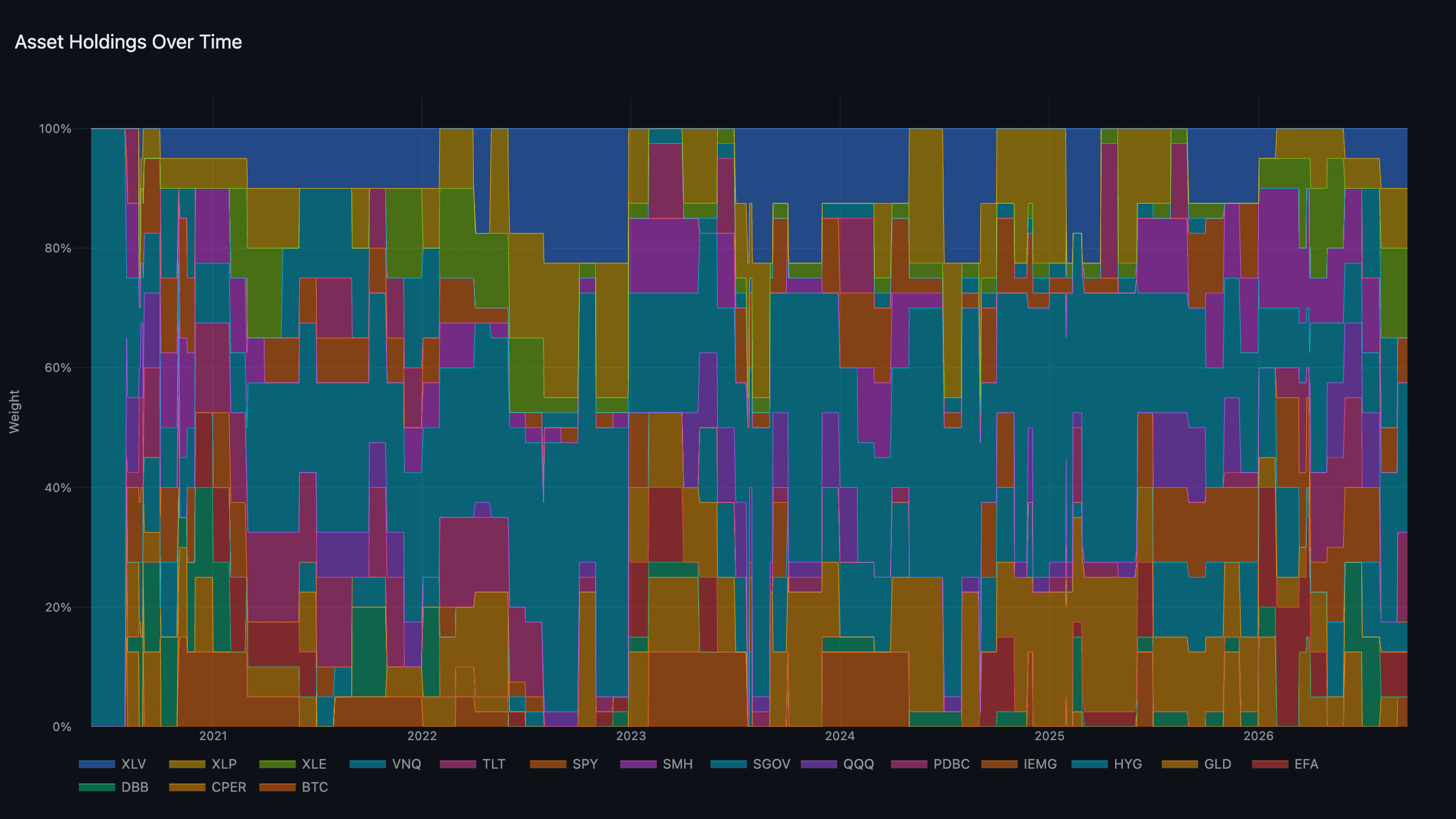The width and height of the screenshot is (1456, 819).
Task: Click the VNQ legend color swatch
Action: pos(368,764)
